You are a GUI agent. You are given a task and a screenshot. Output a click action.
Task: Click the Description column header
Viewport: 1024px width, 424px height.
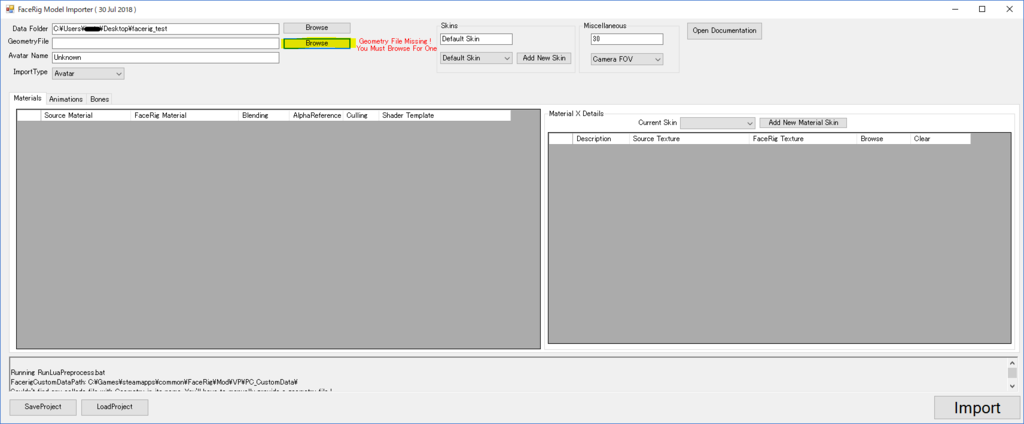click(601, 139)
